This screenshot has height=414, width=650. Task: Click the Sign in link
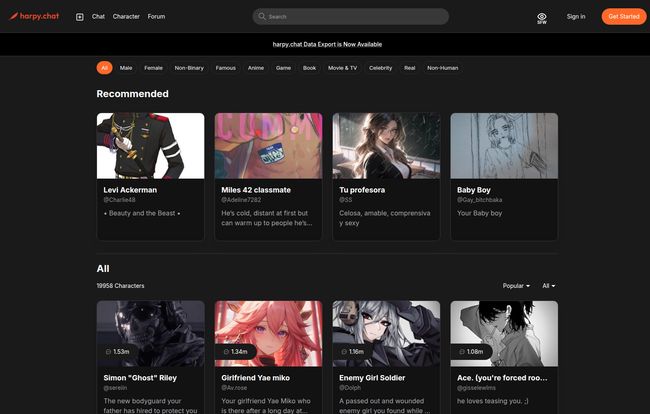576,17
